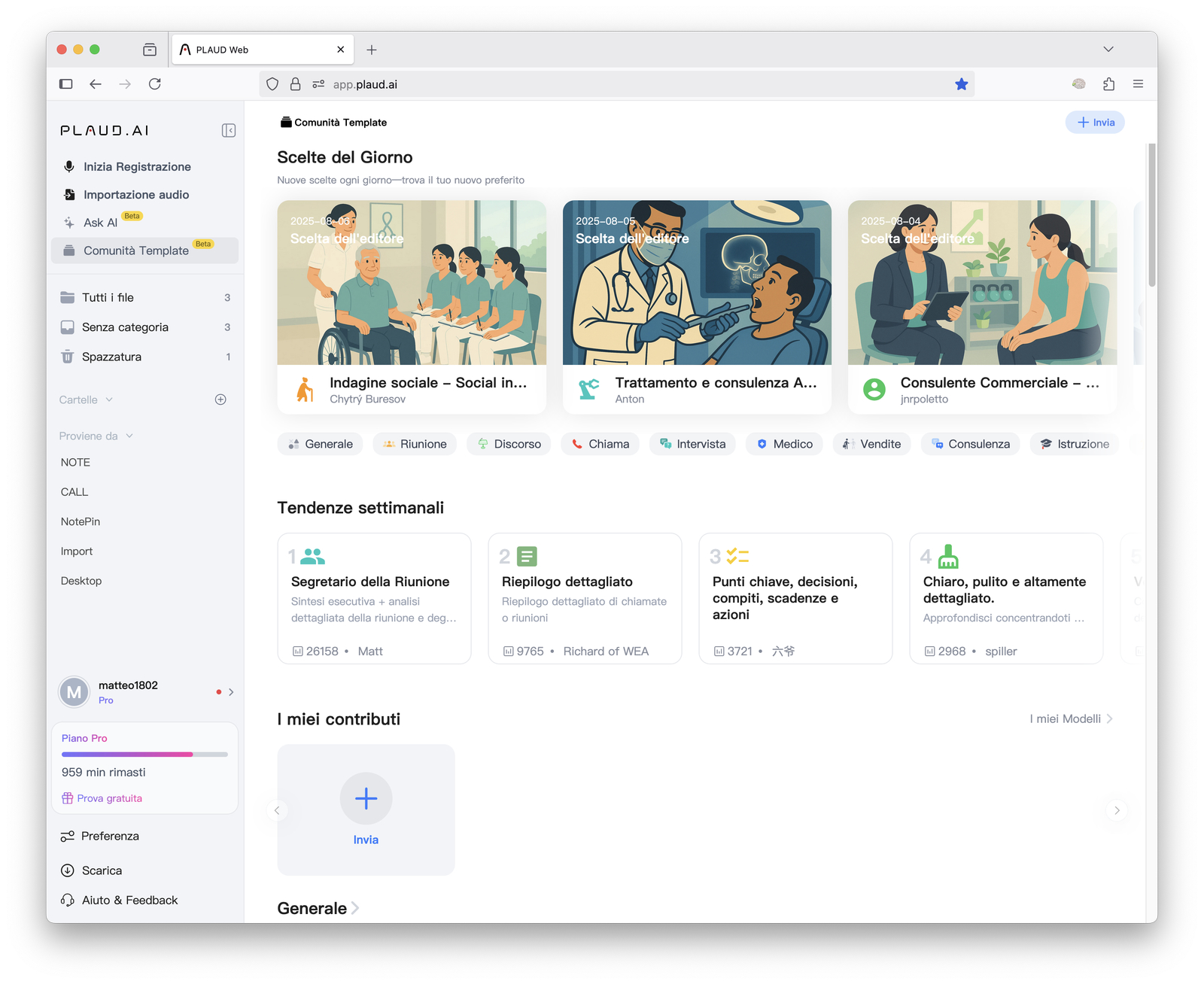Viewport: 1204px width, 984px height.
Task: Click the matteo1802 avatar icon
Action: 74,692
